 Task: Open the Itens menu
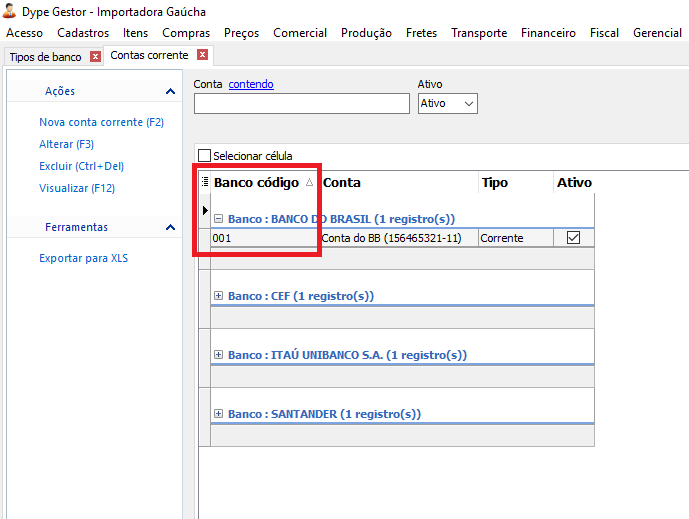[x=135, y=33]
